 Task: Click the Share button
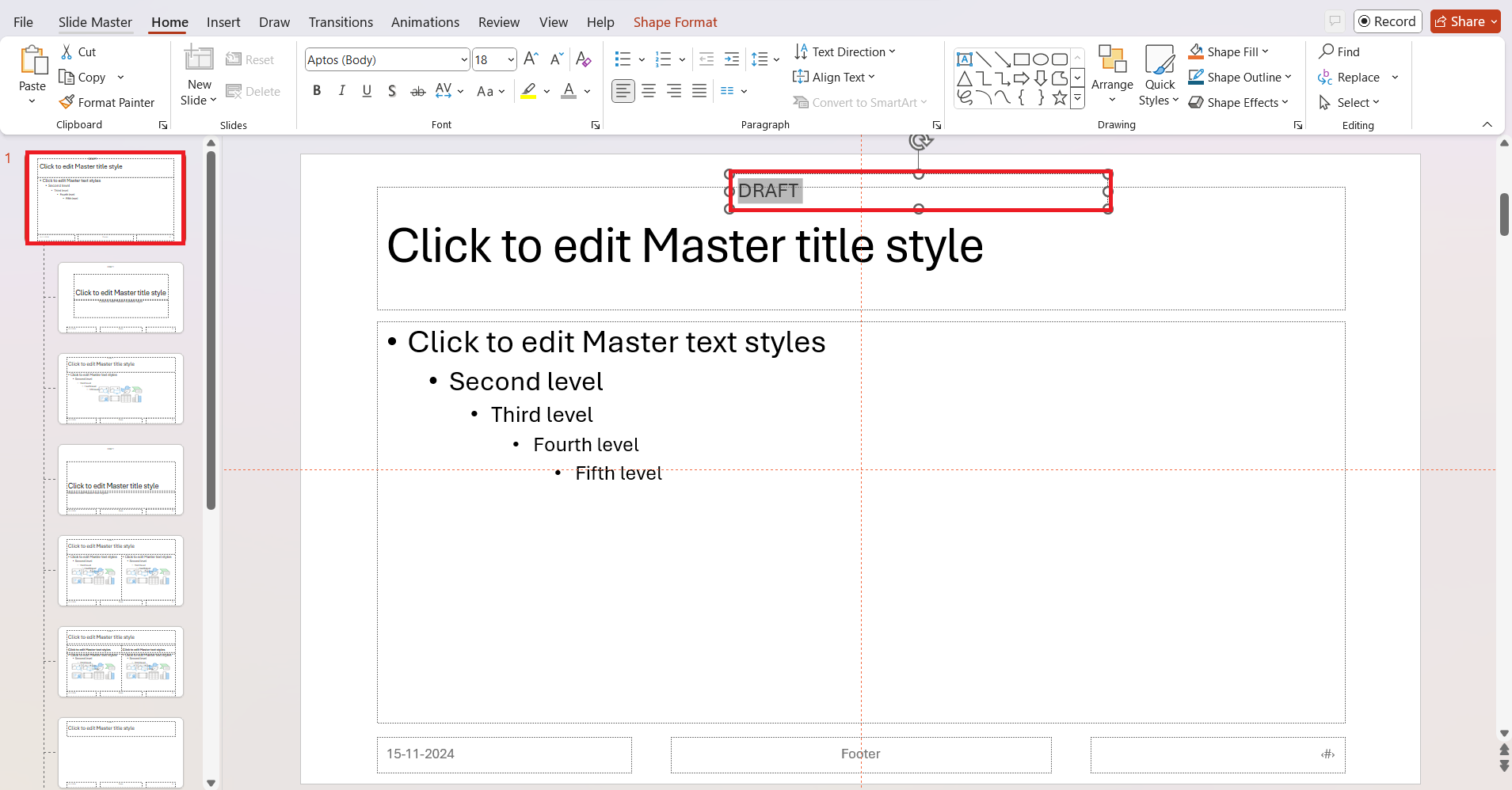pos(1465,21)
